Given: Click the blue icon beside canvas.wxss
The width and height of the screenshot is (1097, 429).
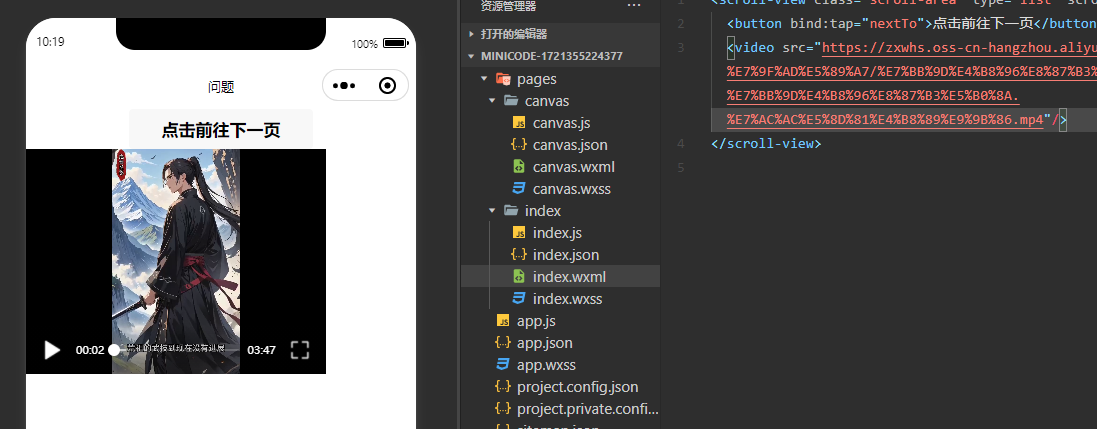Looking at the screenshot, I should (518, 189).
